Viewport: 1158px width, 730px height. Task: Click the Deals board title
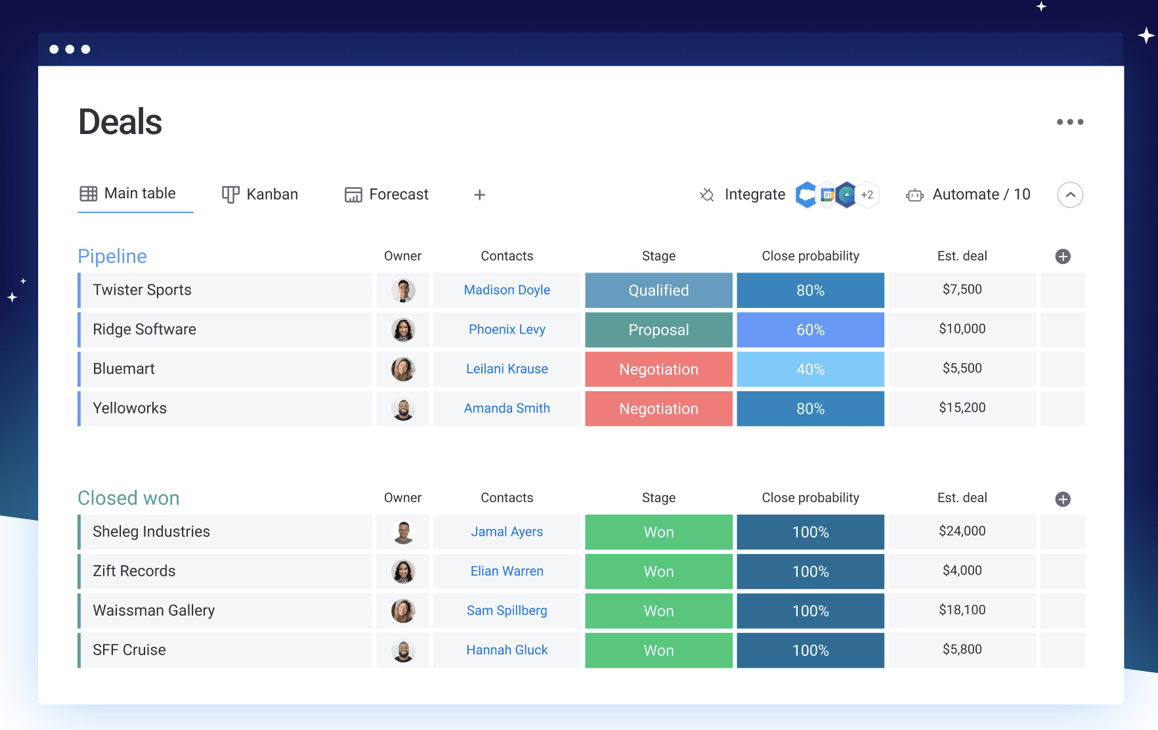pyautogui.click(x=120, y=122)
